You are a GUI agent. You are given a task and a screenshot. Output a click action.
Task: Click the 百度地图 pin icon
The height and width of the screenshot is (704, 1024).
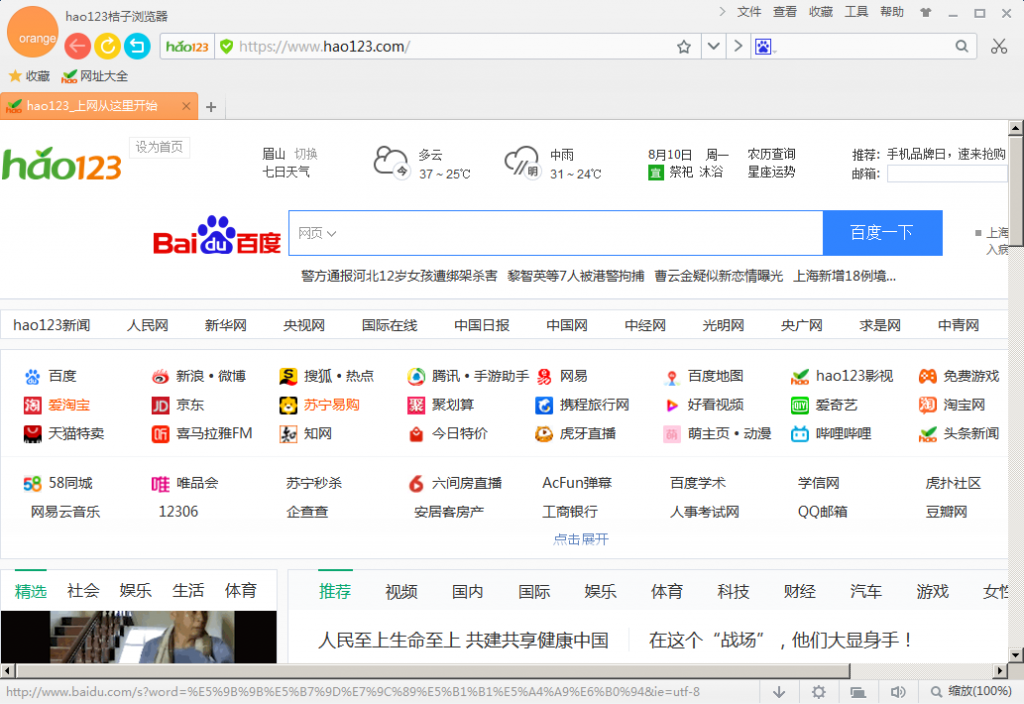(x=672, y=377)
